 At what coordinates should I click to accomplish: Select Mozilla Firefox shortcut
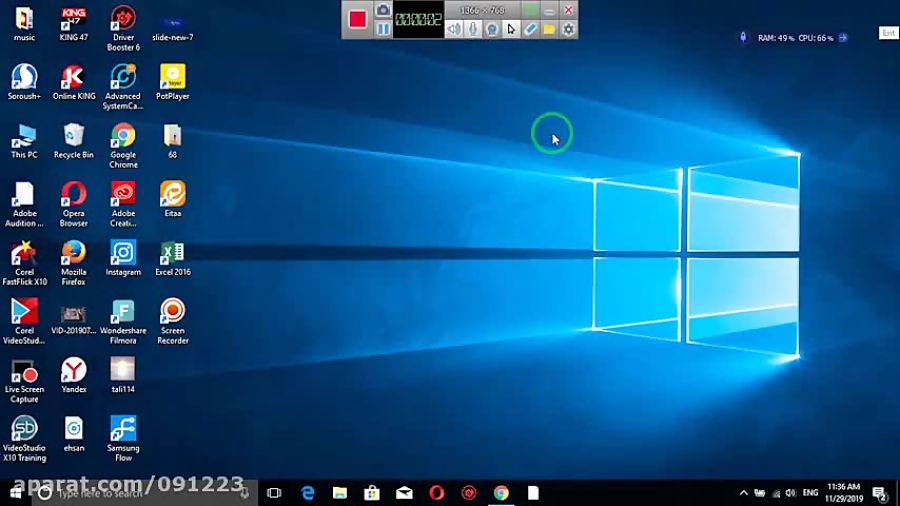[73, 263]
